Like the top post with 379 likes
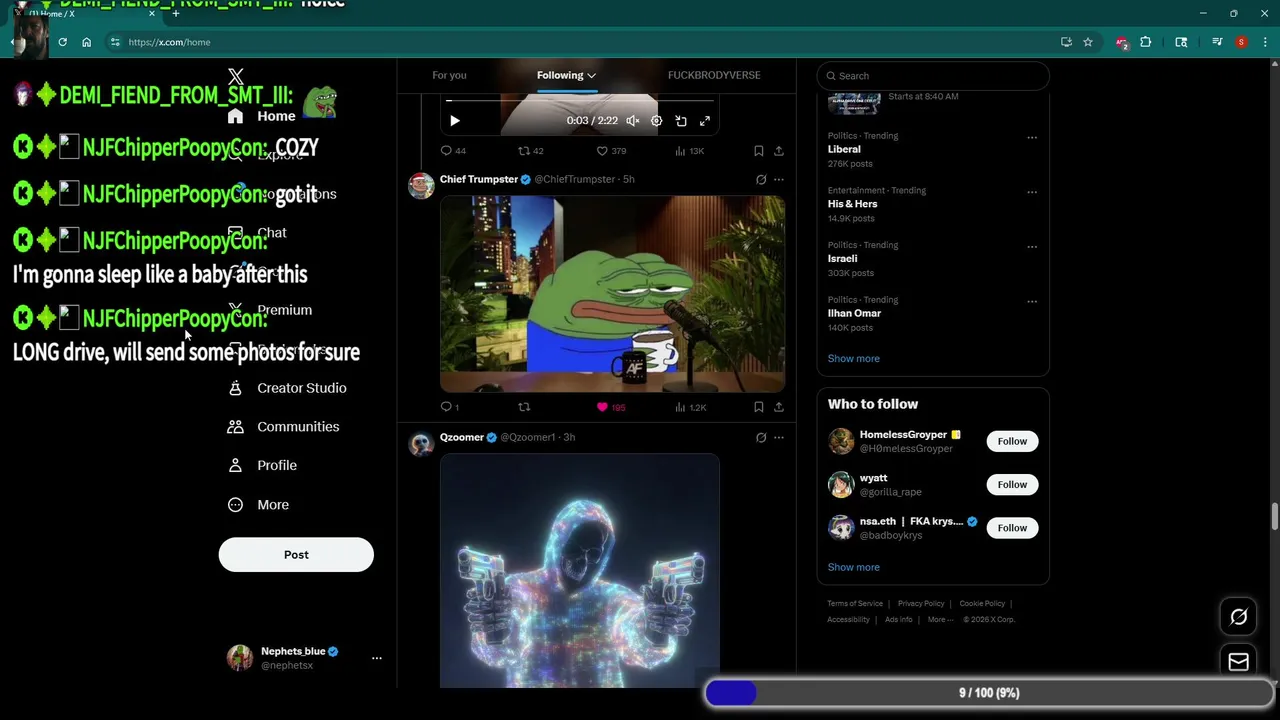The image size is (1280, 720). (611, 151)
